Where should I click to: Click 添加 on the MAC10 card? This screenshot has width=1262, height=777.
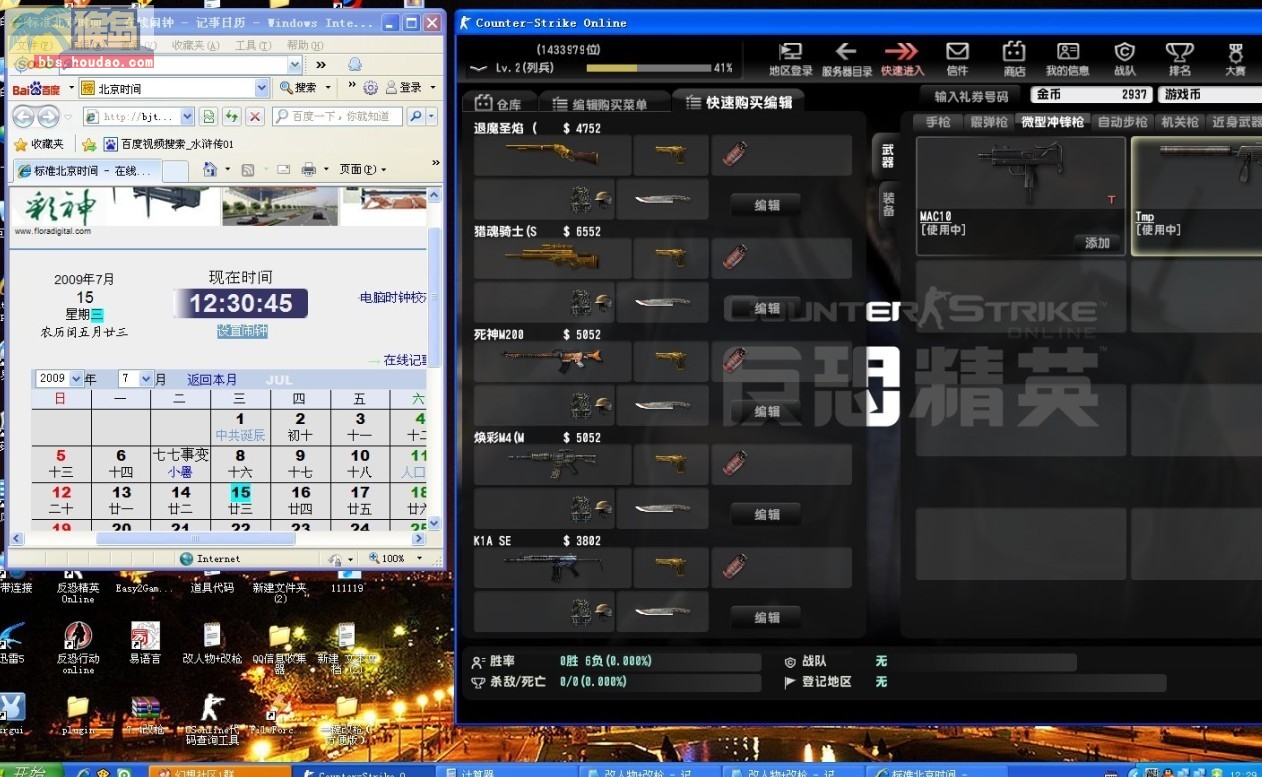[x=1098, y=242]
